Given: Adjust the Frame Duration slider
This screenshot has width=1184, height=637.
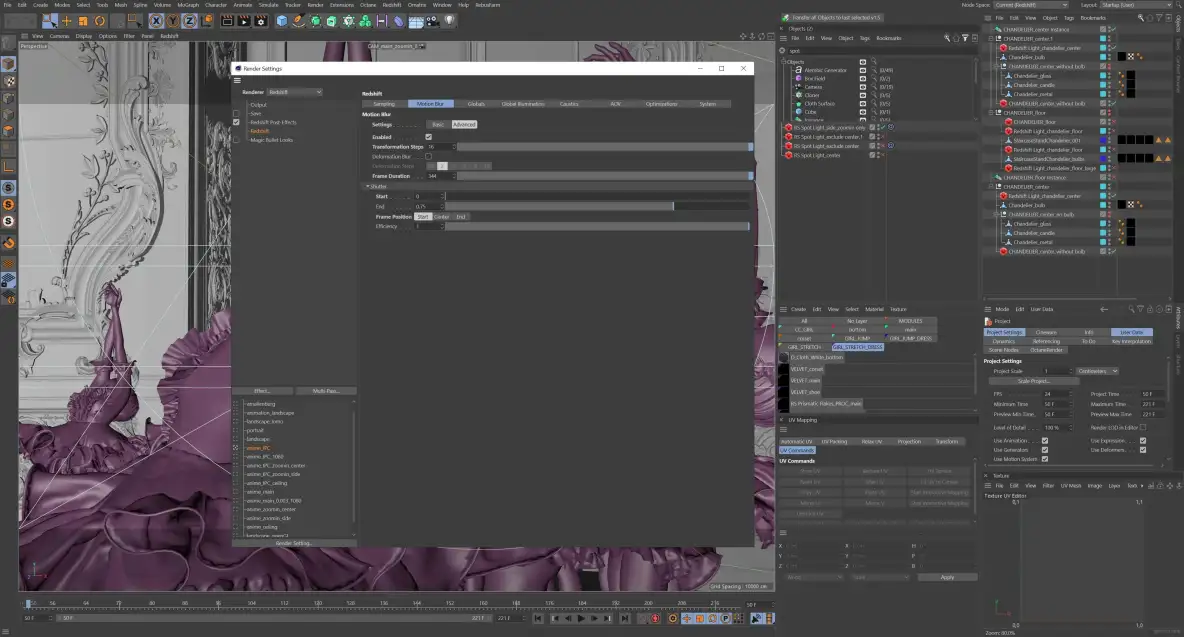Looking at the screenshot, I should coord(605,176).
